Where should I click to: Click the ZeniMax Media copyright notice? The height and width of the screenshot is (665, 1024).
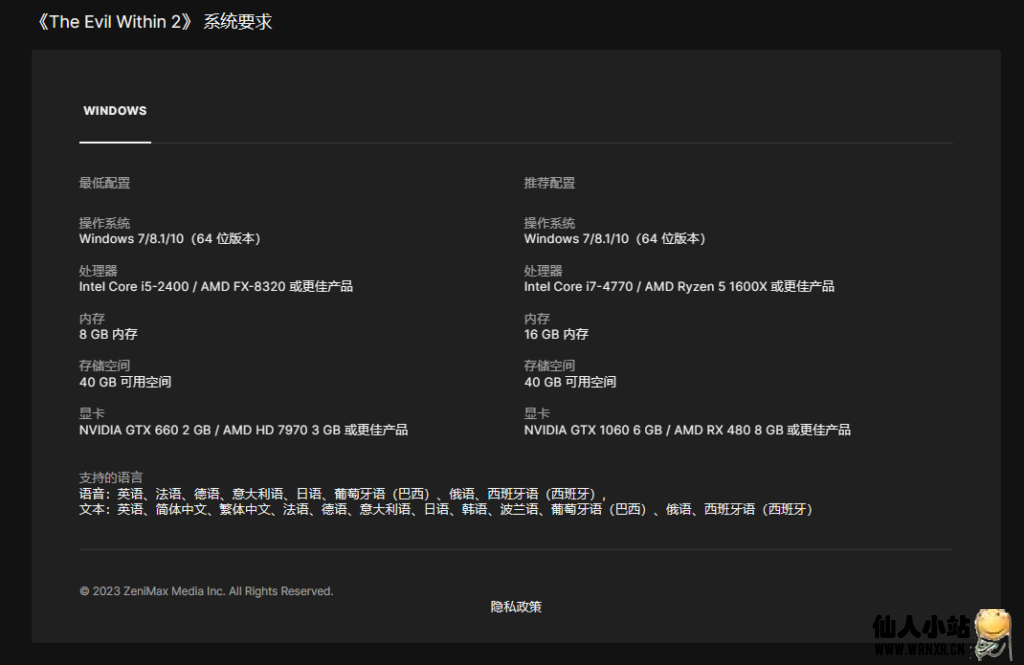(206, 591)
